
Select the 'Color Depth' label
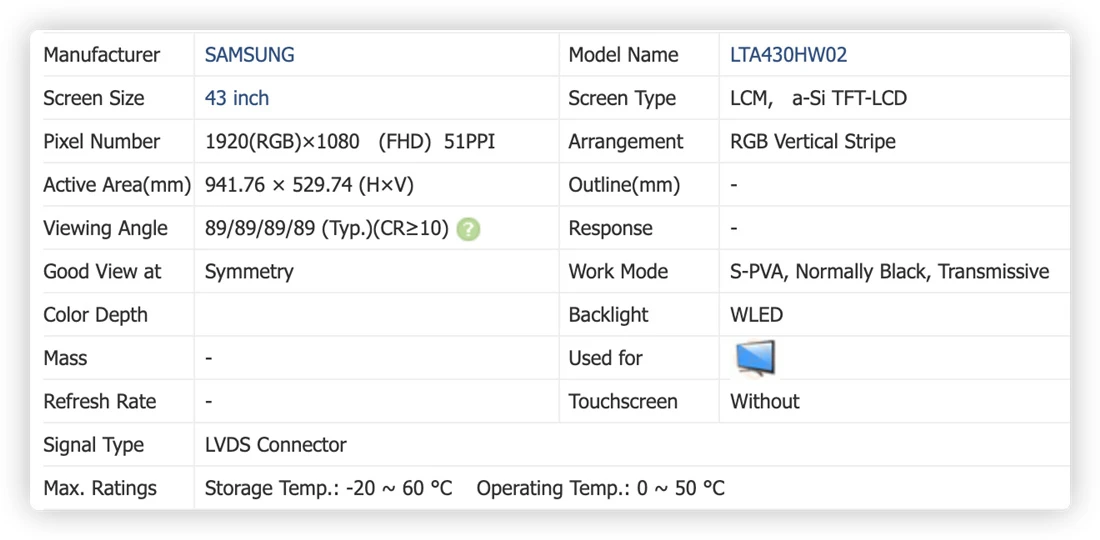95,315
